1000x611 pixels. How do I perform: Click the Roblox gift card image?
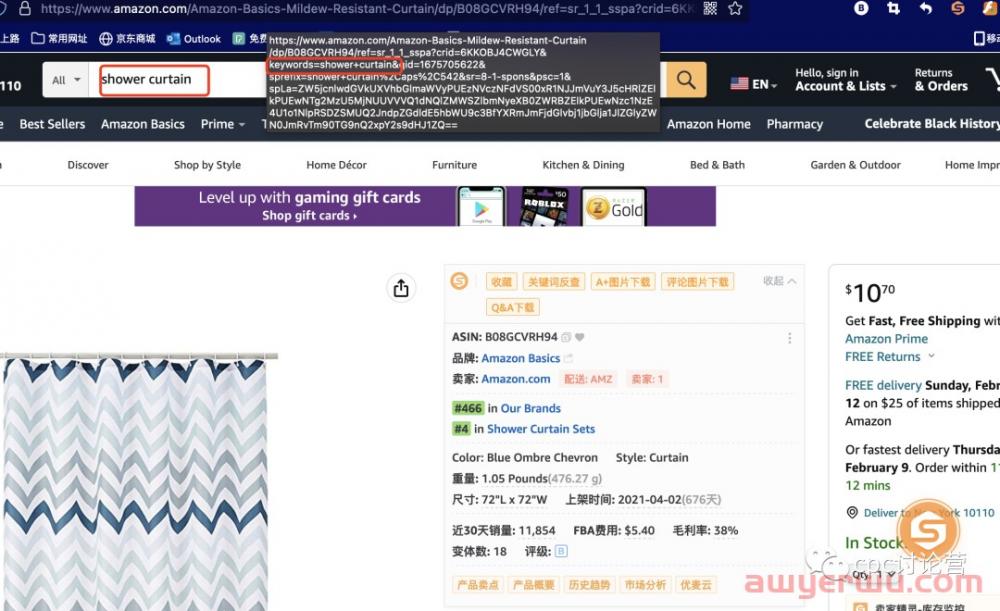coord(544,206)
